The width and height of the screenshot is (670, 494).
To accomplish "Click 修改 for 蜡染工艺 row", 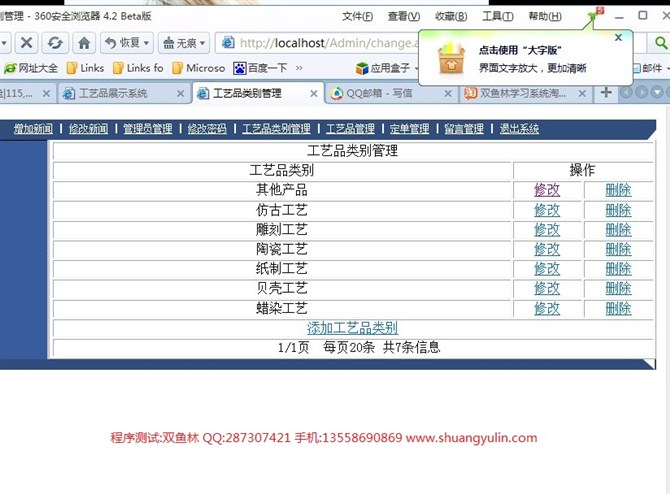I will pos(547,309).
